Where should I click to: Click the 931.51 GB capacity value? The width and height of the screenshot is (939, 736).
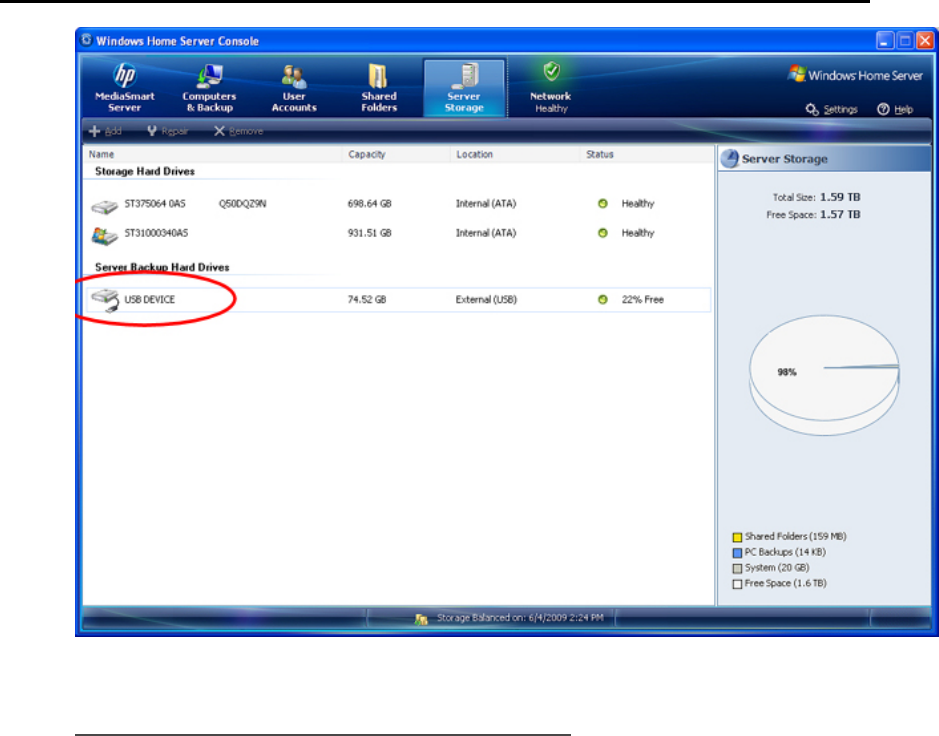pyautogui.click(x=369, y=233)
